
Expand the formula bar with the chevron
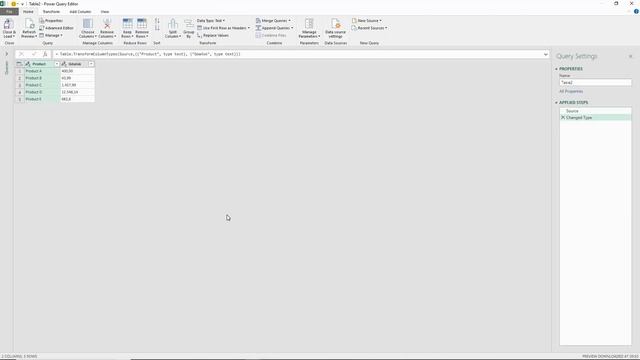pos(546,54)
